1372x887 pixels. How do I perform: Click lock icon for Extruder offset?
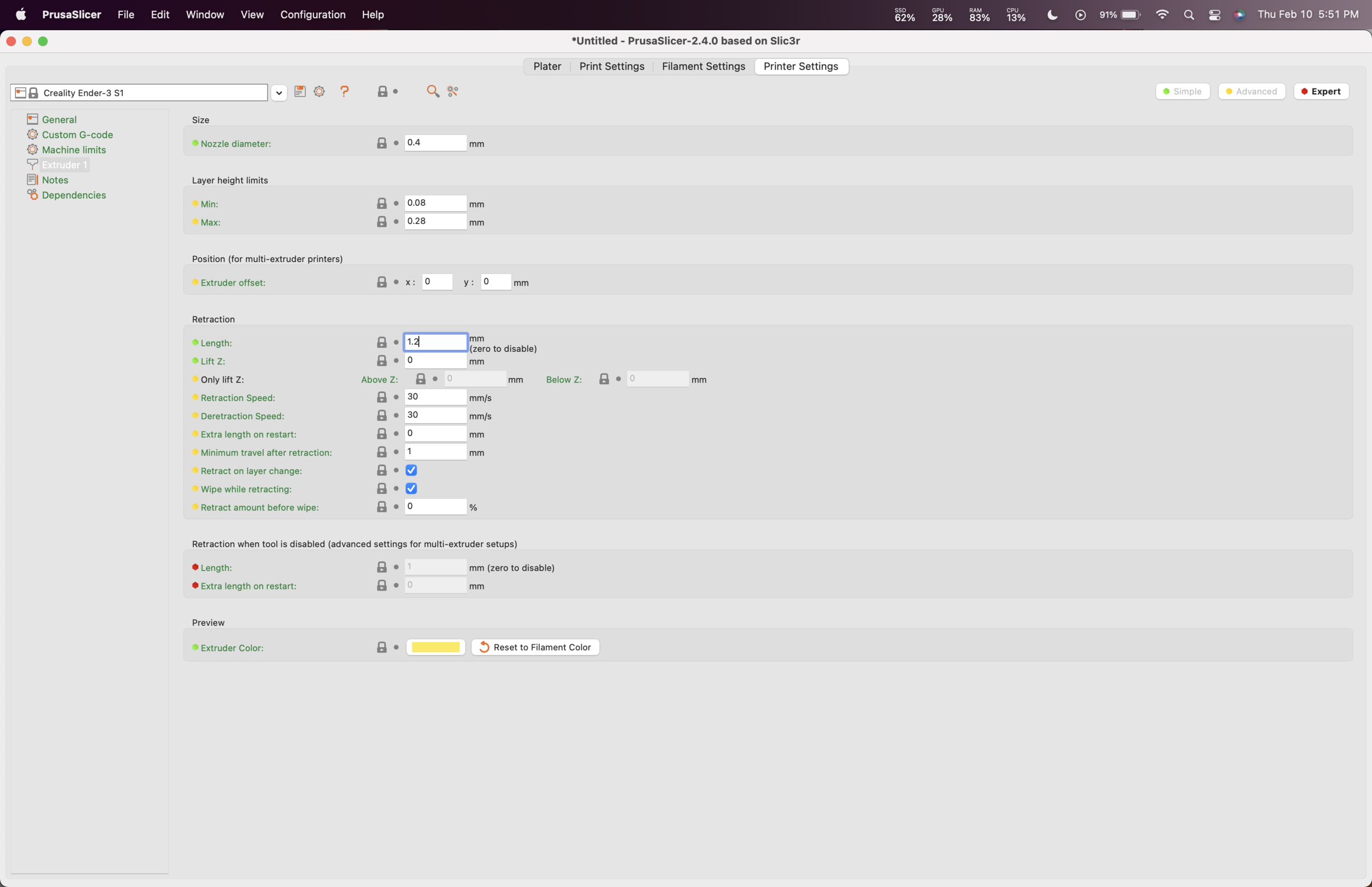pos(382,282)
